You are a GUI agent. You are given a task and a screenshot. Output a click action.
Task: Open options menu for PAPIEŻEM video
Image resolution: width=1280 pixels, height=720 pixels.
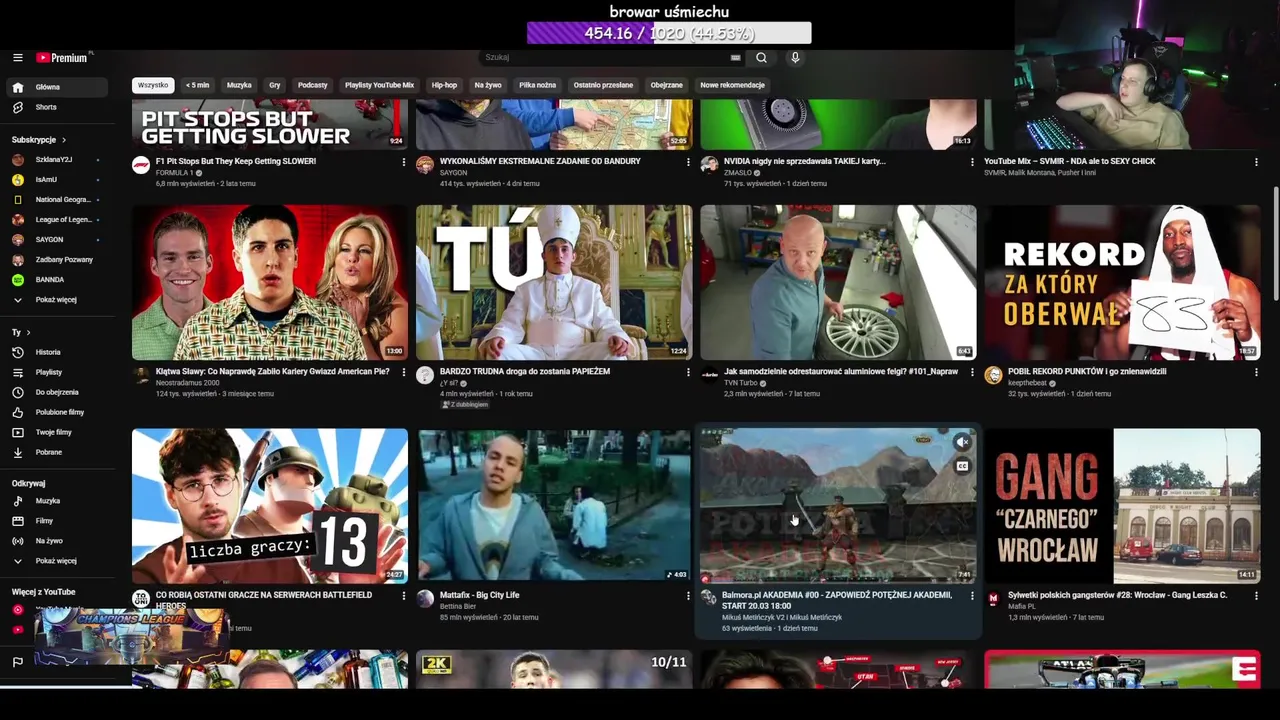pos(688,372)
